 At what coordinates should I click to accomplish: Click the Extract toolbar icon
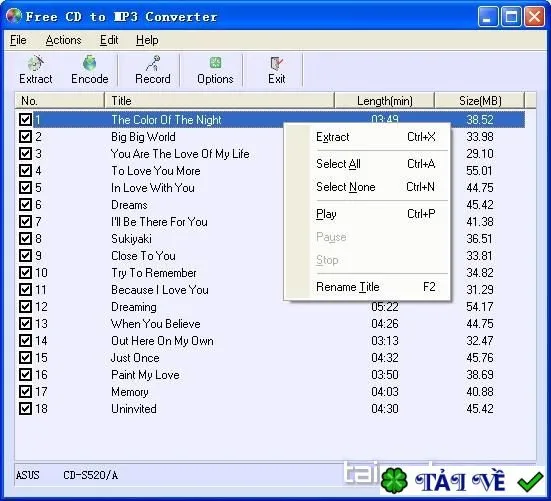(x=35, y=63)
